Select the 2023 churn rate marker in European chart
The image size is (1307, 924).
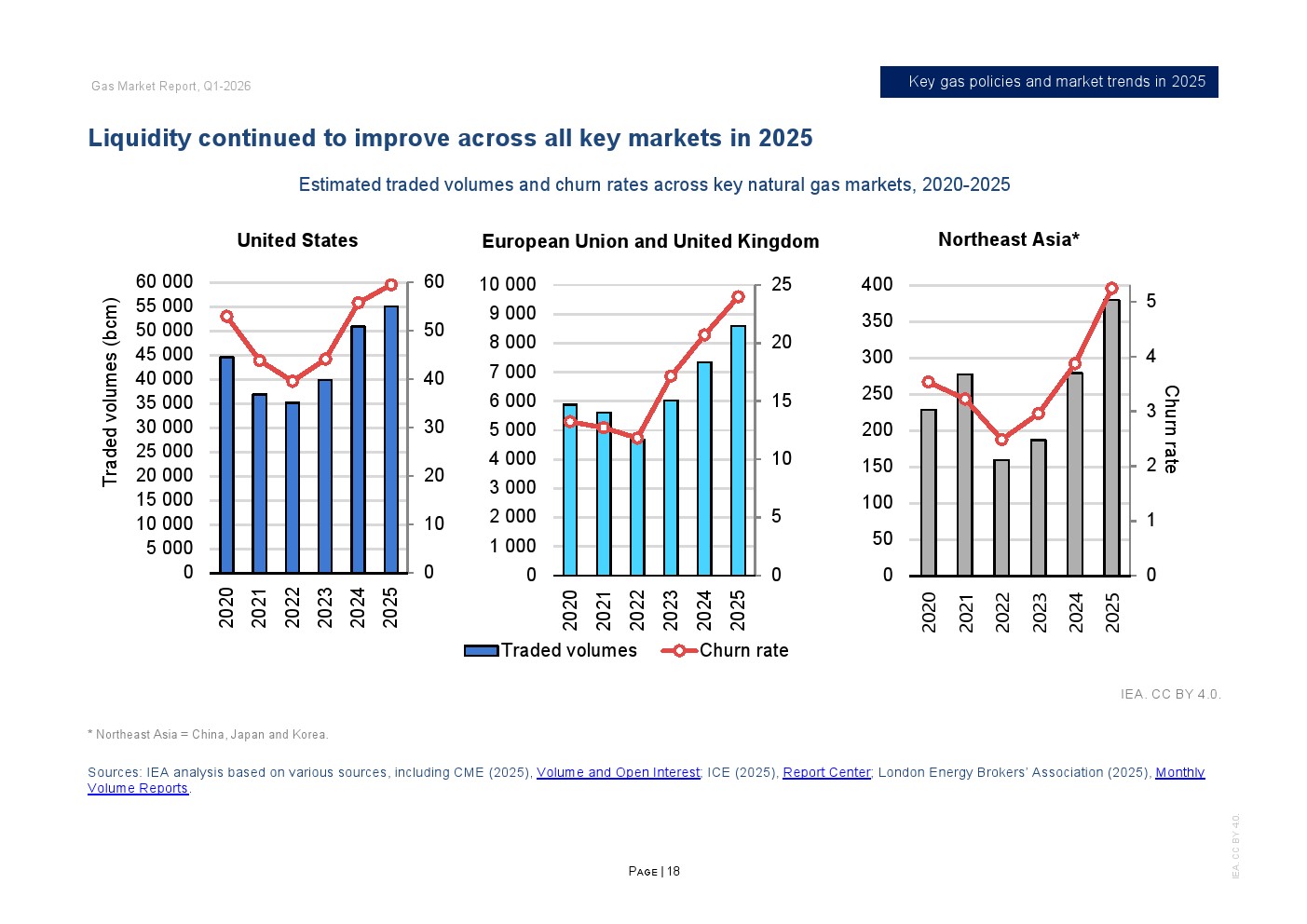671,376
